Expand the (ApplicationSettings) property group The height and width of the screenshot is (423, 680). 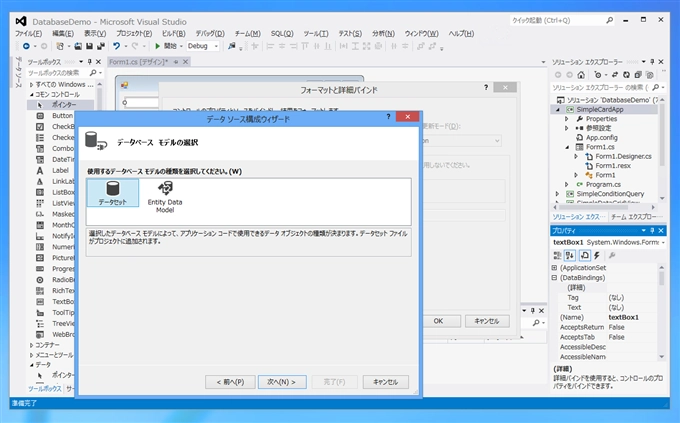554,268
